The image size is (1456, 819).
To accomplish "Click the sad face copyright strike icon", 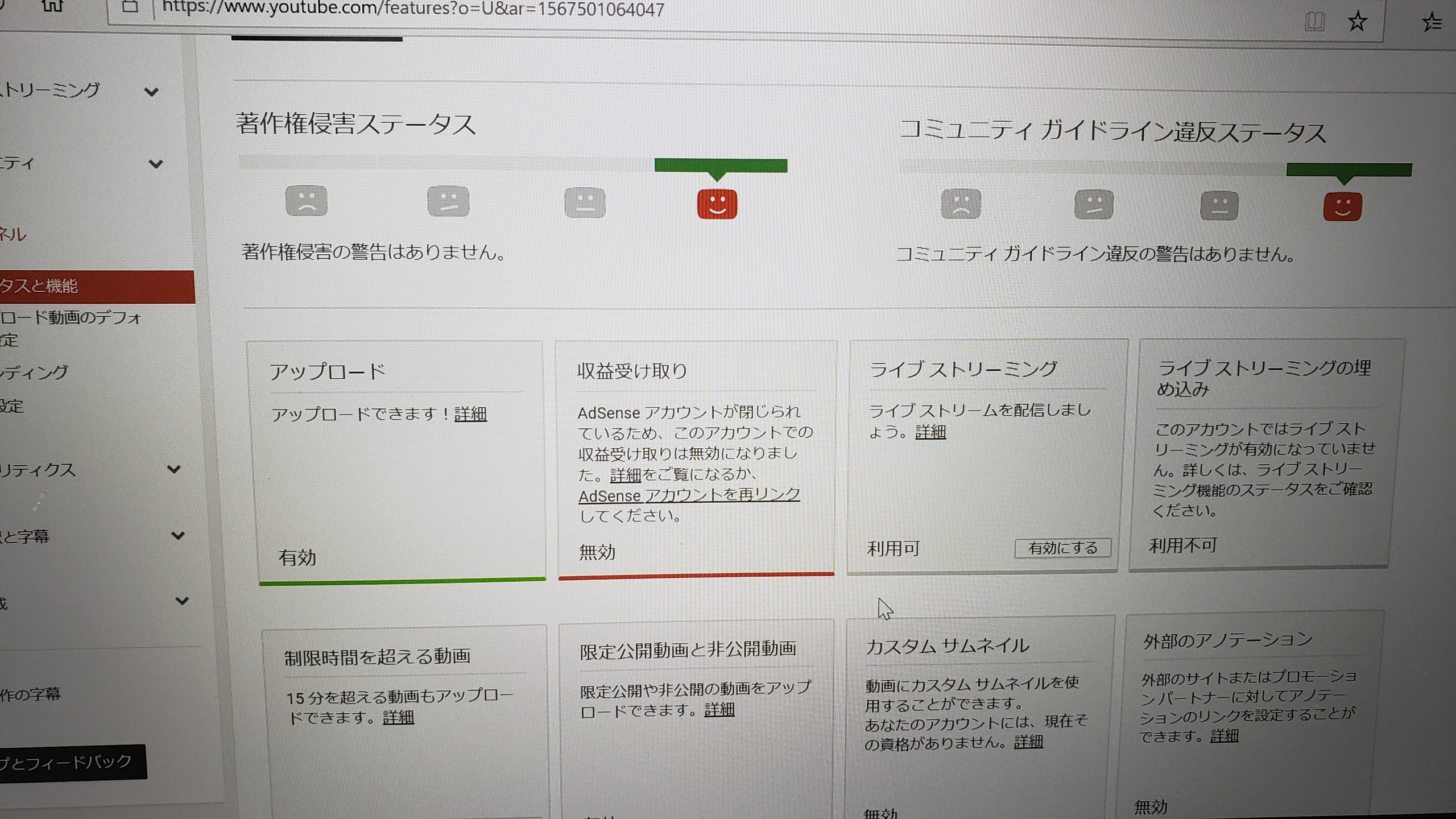I will [x=306, y=201].
